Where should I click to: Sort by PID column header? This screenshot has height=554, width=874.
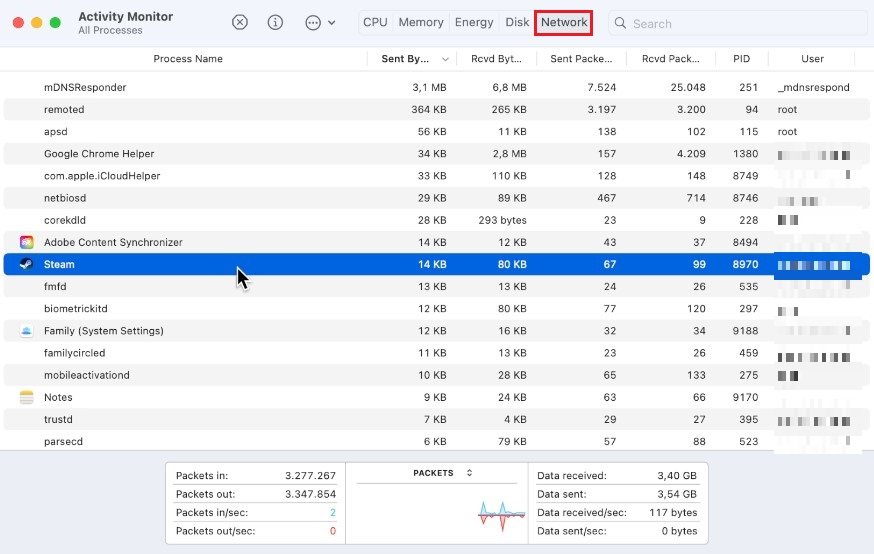741,59
